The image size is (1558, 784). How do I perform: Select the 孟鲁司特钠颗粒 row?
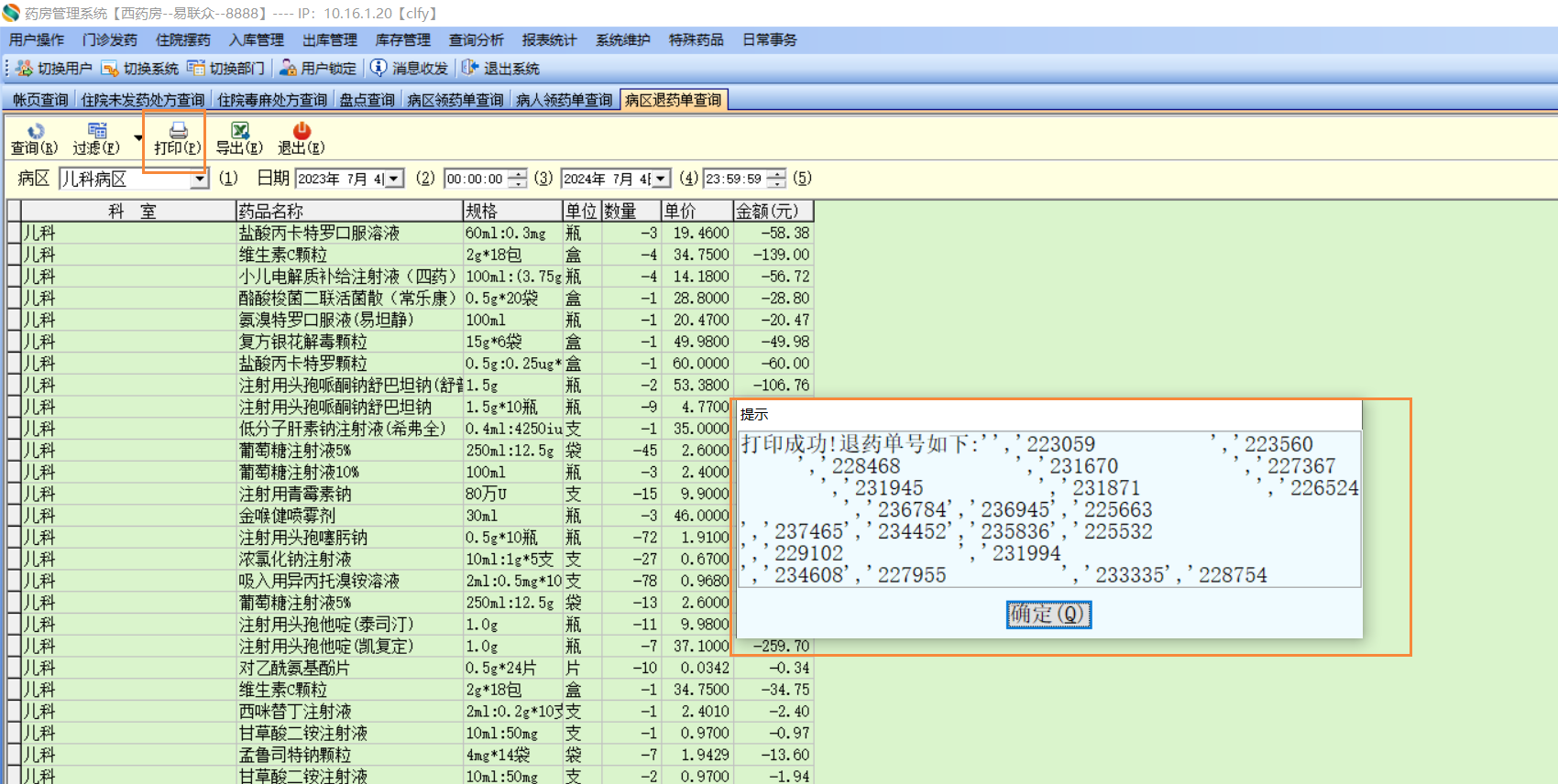[411, 756]
